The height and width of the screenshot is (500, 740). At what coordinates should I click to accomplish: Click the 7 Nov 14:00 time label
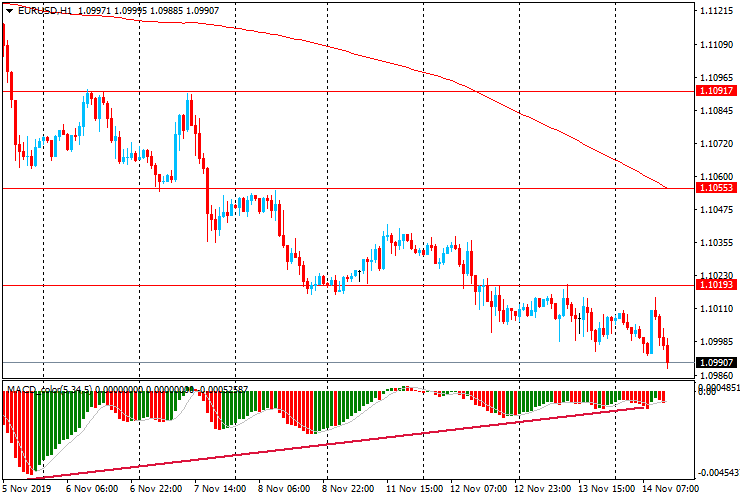[220, 488]
